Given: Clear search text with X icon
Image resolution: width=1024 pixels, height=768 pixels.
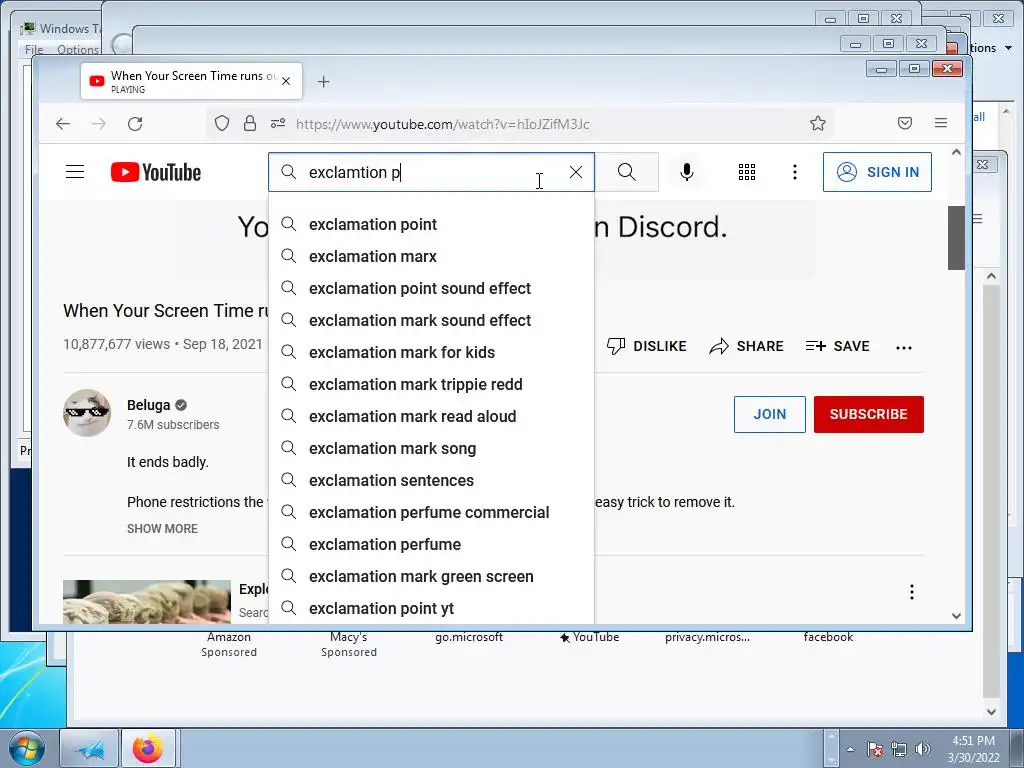Looking at the screenshot, I should [575, 172].
